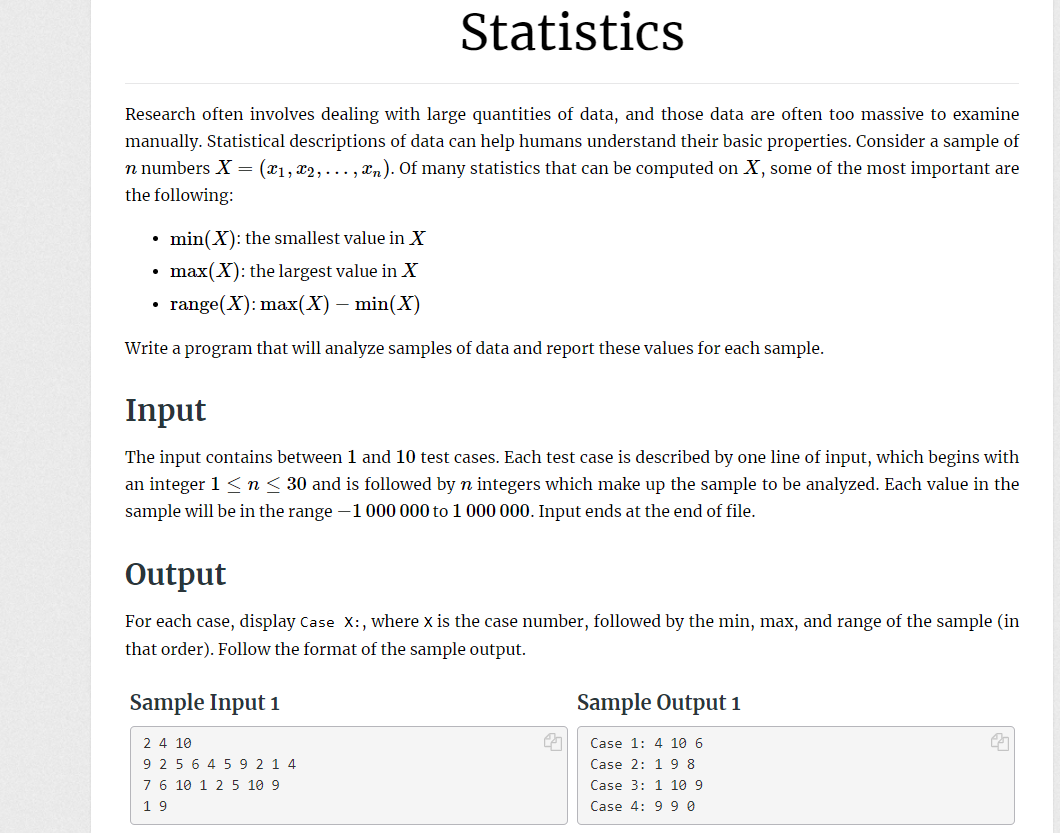The height and width of the screenshot is (833, 1060).
Task: Click the Sample Input 1 label
Action: [x=204, y=703]
